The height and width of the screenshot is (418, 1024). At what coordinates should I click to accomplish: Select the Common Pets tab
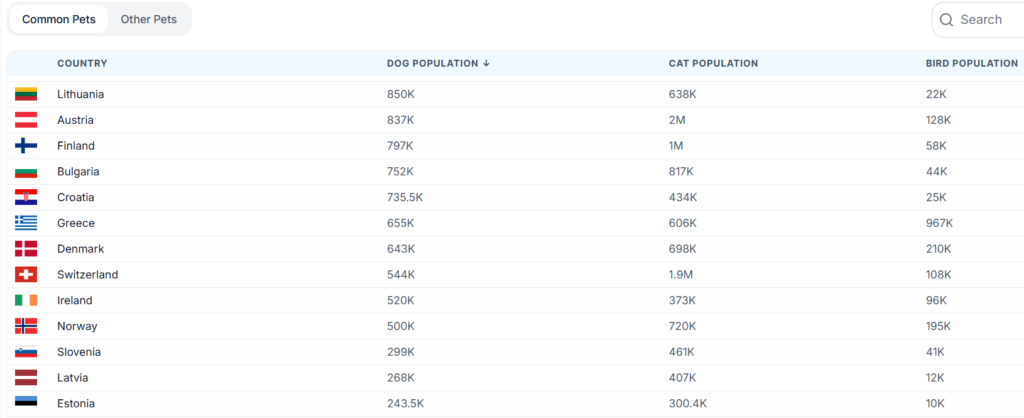pos(59,20)
